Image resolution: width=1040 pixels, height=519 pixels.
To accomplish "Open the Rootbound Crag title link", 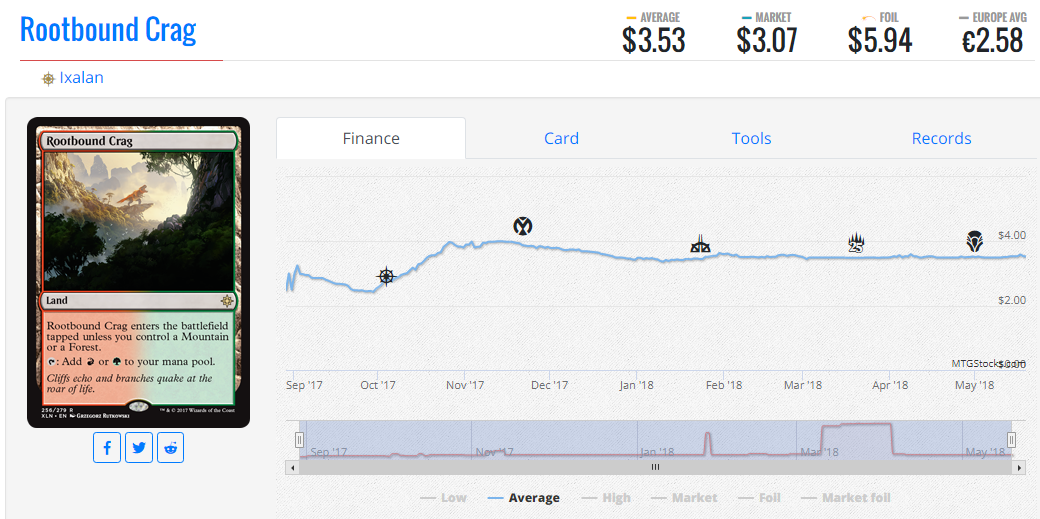I will tap(108, 29).
